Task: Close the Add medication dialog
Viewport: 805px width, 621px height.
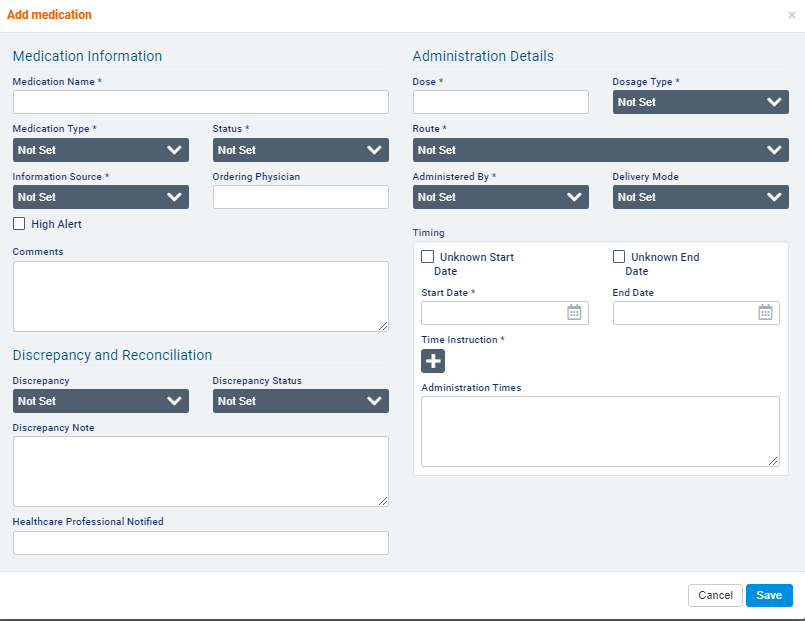Action: pos(792,15)
